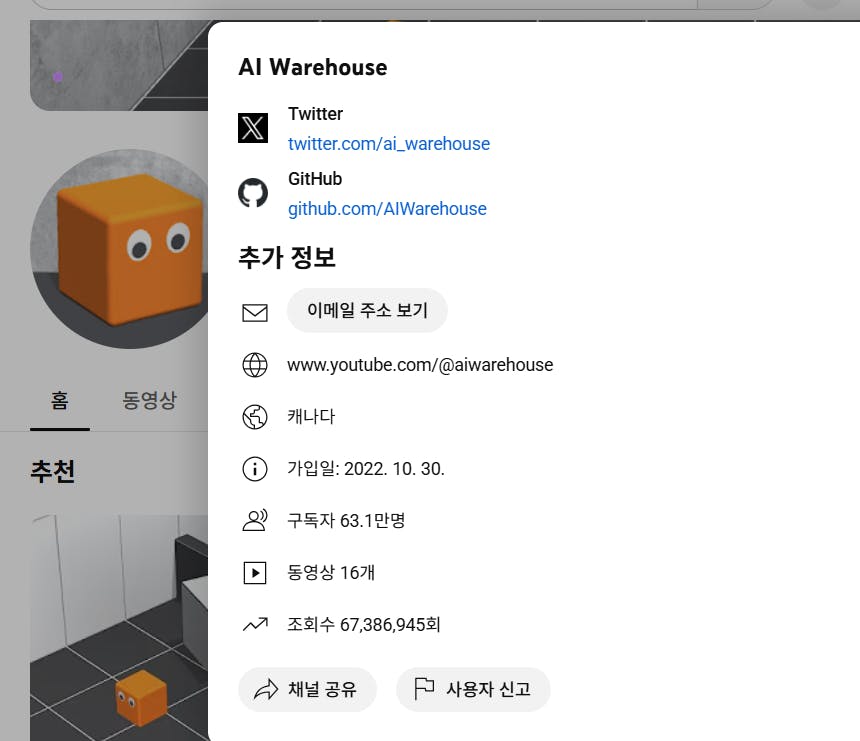Click the info icon beside 가입일
860x741 pixels.
254,469
